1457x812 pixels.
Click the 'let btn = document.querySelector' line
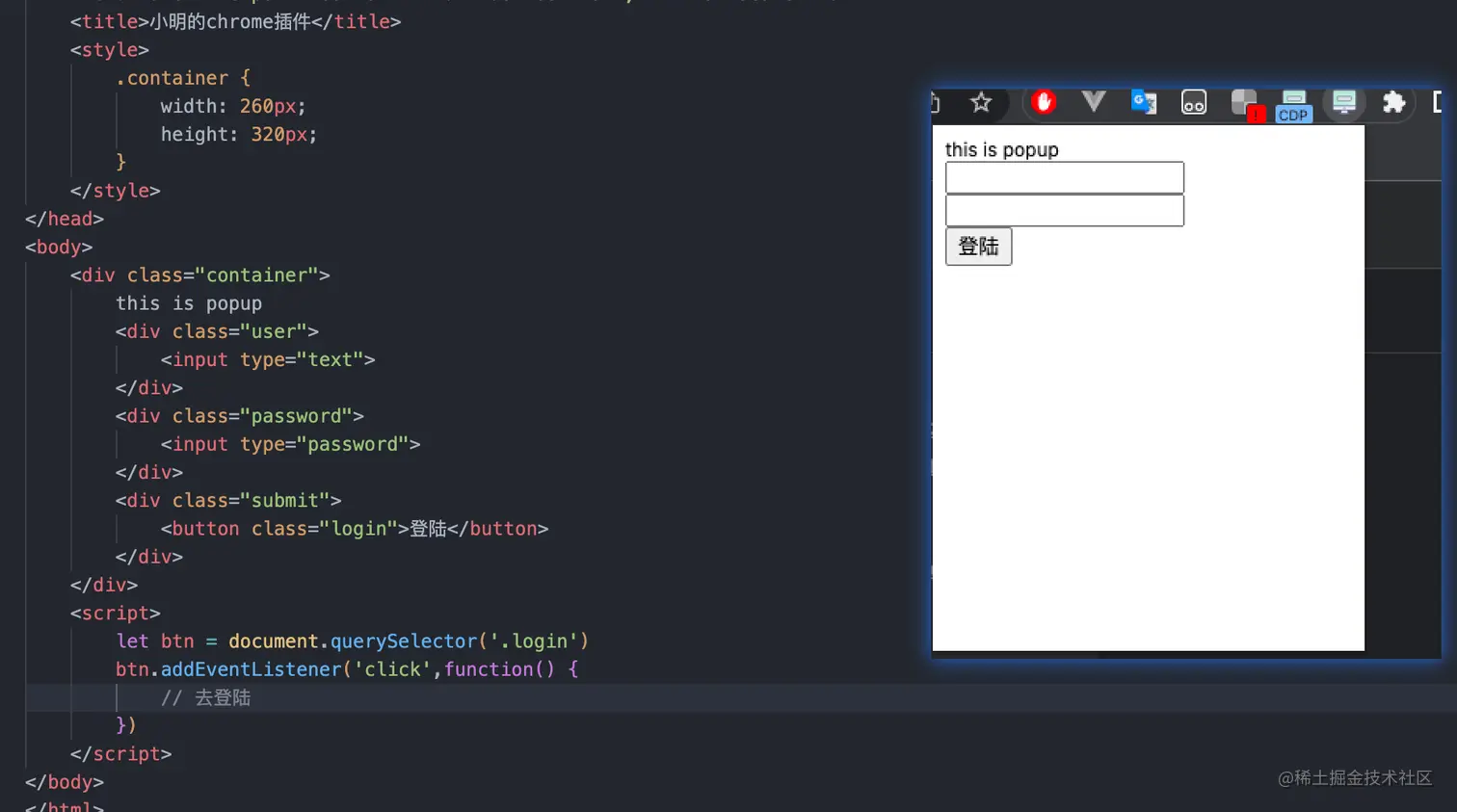[352, 642]
